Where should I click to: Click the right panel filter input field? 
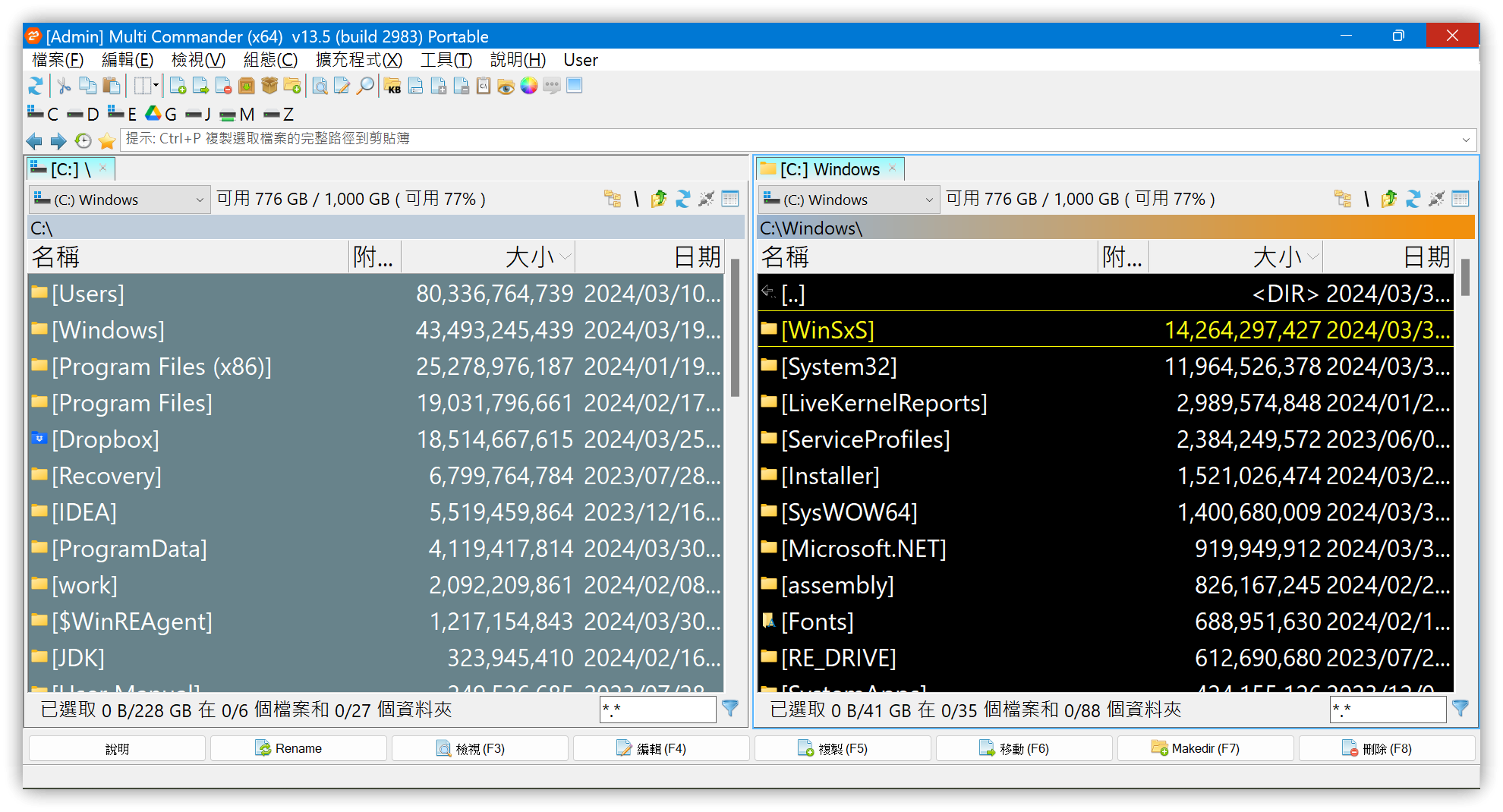tap(1388, 710)
